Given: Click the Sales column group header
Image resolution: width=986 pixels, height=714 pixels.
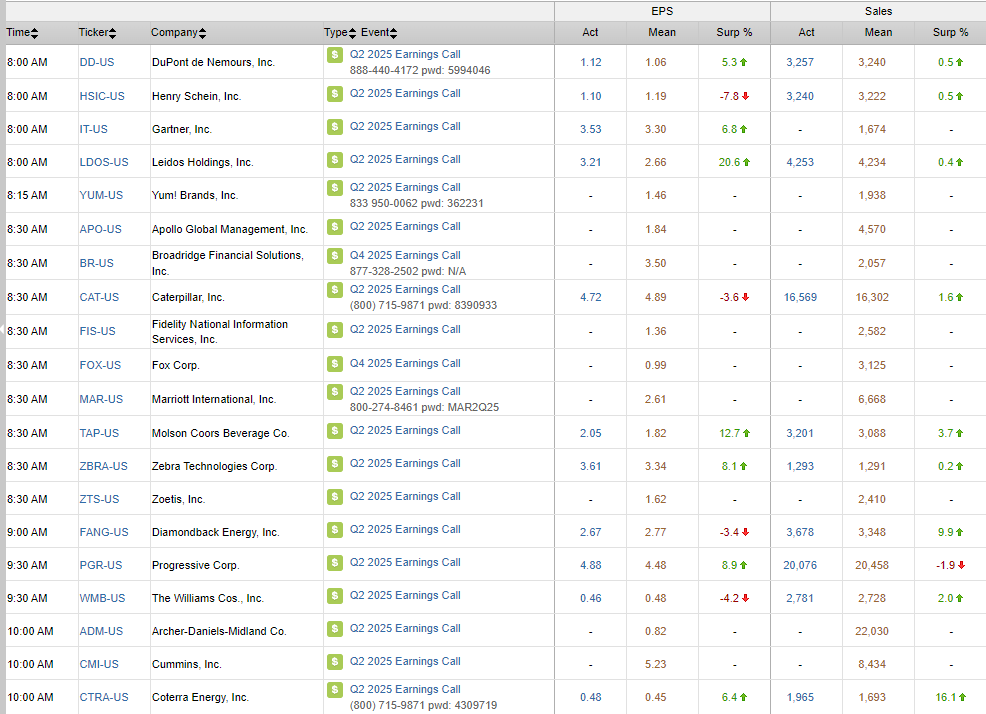Looking at the screenshot, I should [878, 11].
